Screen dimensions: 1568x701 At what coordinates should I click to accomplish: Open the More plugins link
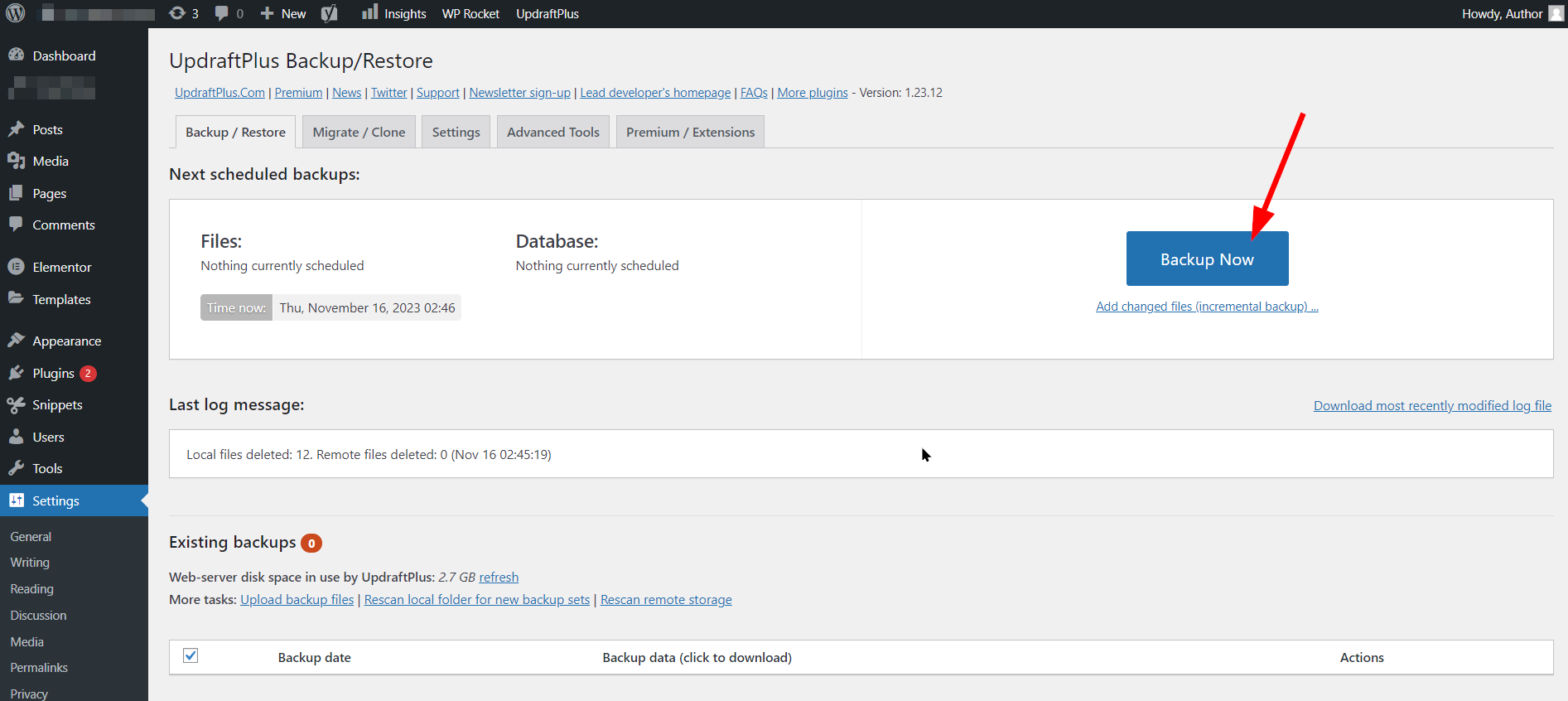pyautogui.click(x=812, y=93)
